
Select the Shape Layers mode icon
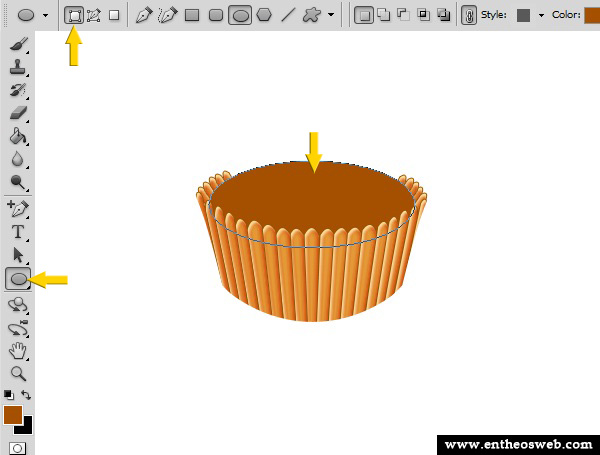[74, 15]
